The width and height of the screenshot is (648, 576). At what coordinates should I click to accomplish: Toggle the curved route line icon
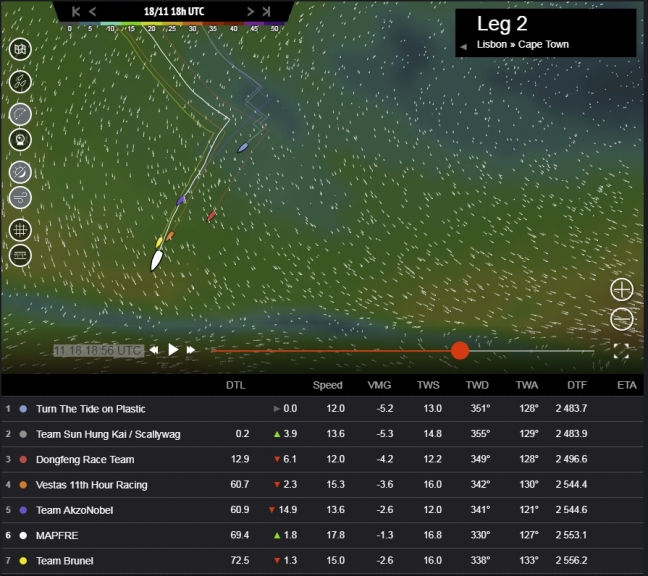[x=20, y=114]
